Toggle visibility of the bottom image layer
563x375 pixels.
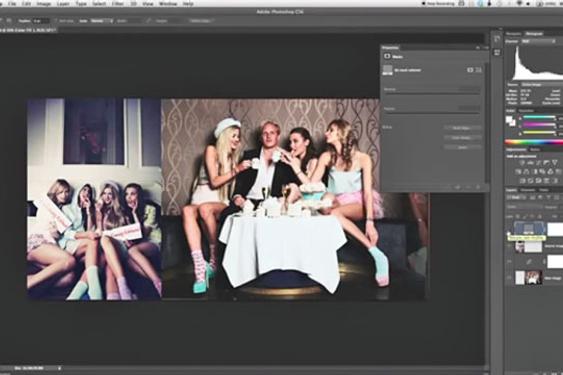point(509,278)
